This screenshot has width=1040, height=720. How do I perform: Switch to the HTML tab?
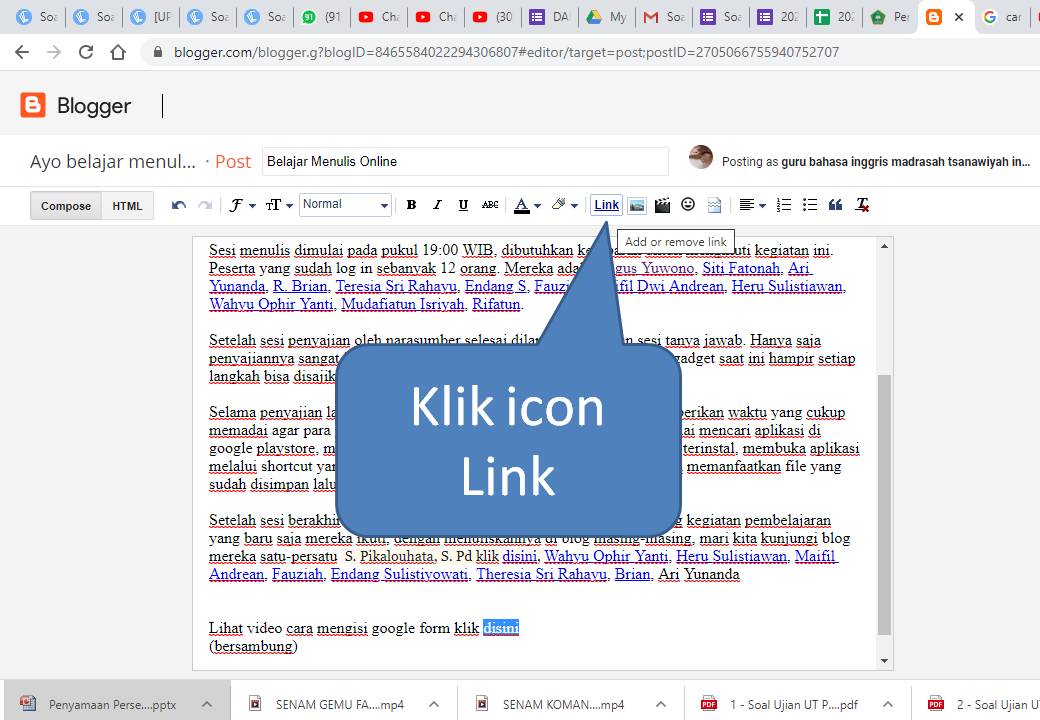127,206
